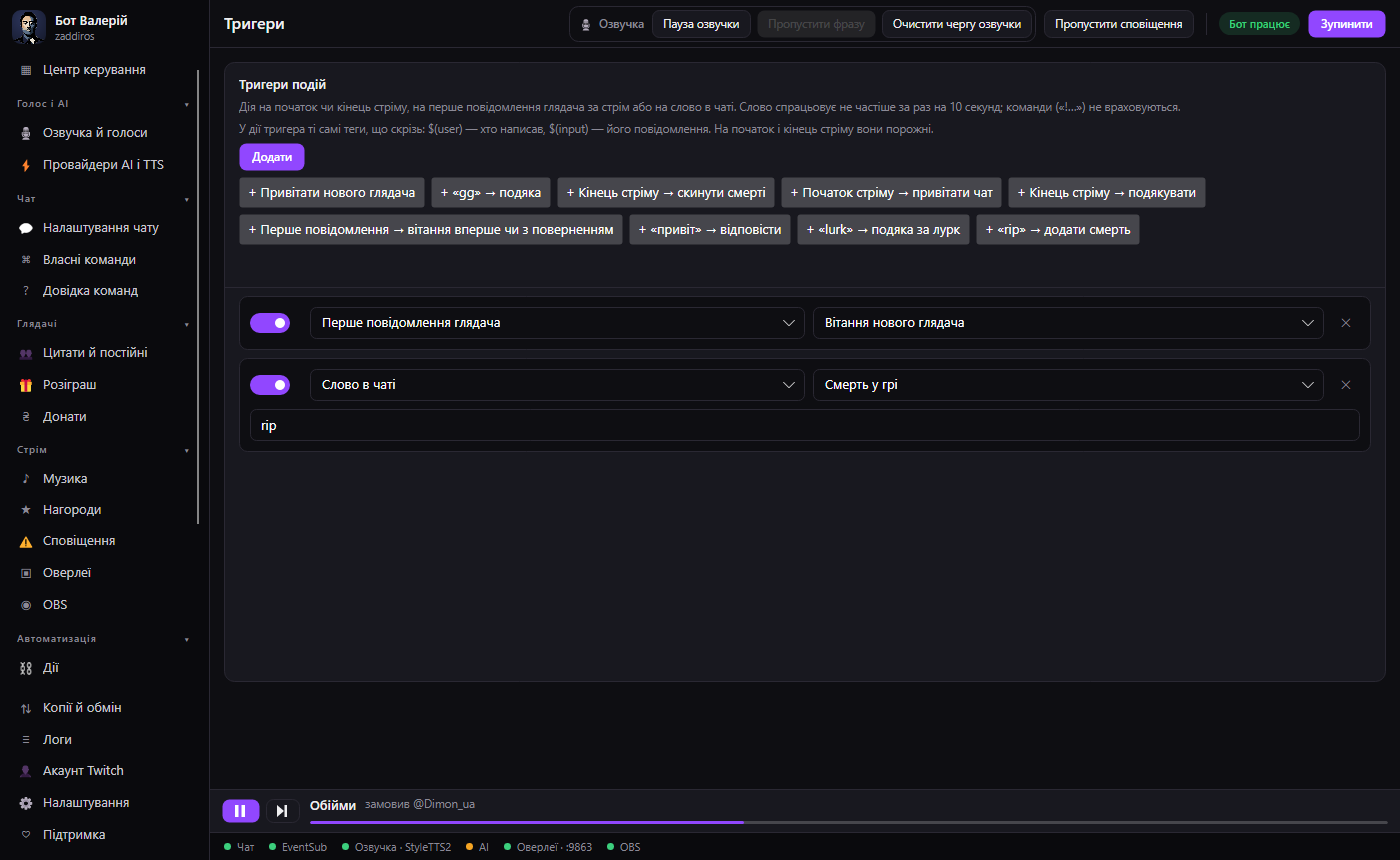Remove the Перше повідомлення глядача trigger row
This screenshot has height=860, width=1400.
click(x=1346, y=323)
